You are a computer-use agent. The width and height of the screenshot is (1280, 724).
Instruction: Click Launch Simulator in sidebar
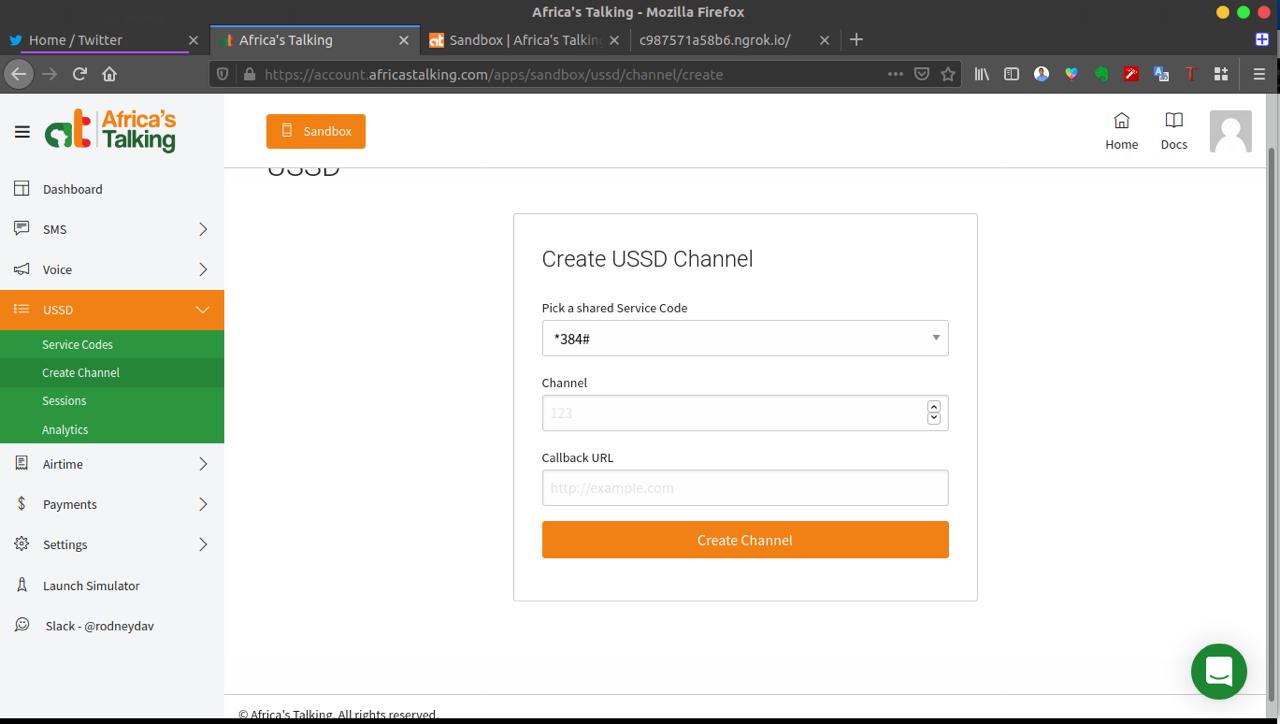112,585
